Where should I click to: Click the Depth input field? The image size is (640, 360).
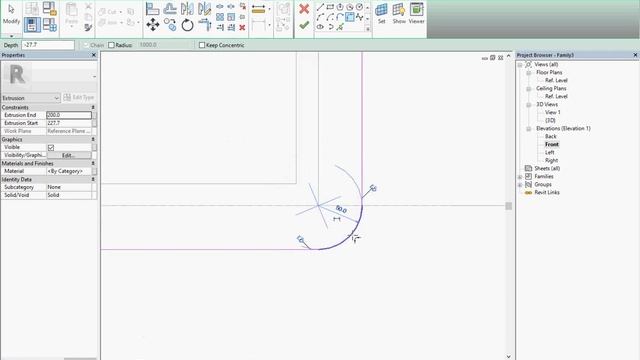pos(48,45)
